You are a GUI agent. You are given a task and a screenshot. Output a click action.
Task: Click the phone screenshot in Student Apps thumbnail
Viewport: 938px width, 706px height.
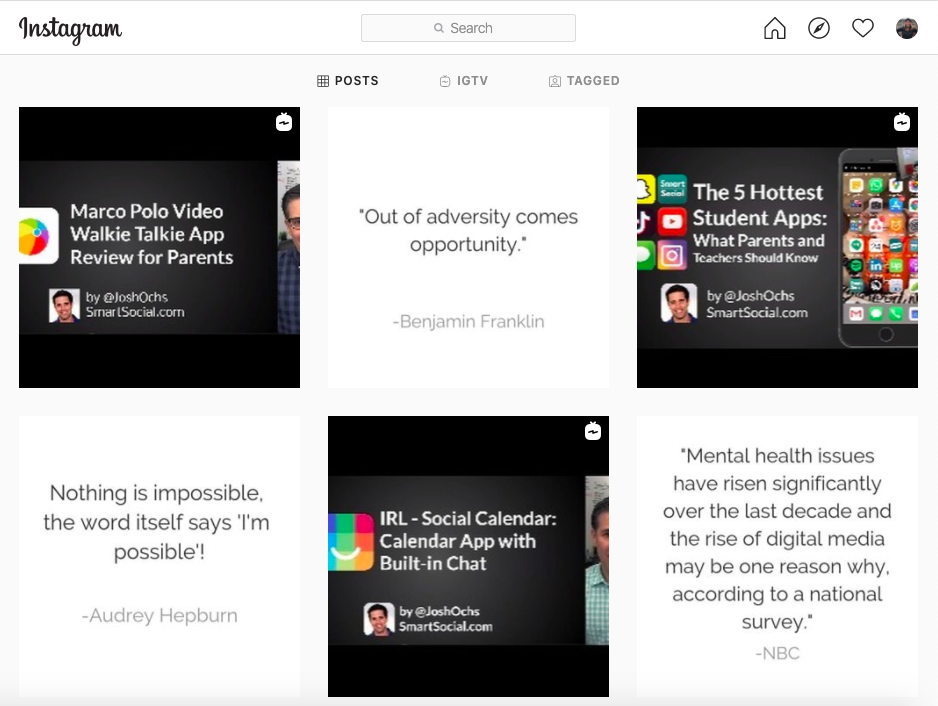coord(878,247)
